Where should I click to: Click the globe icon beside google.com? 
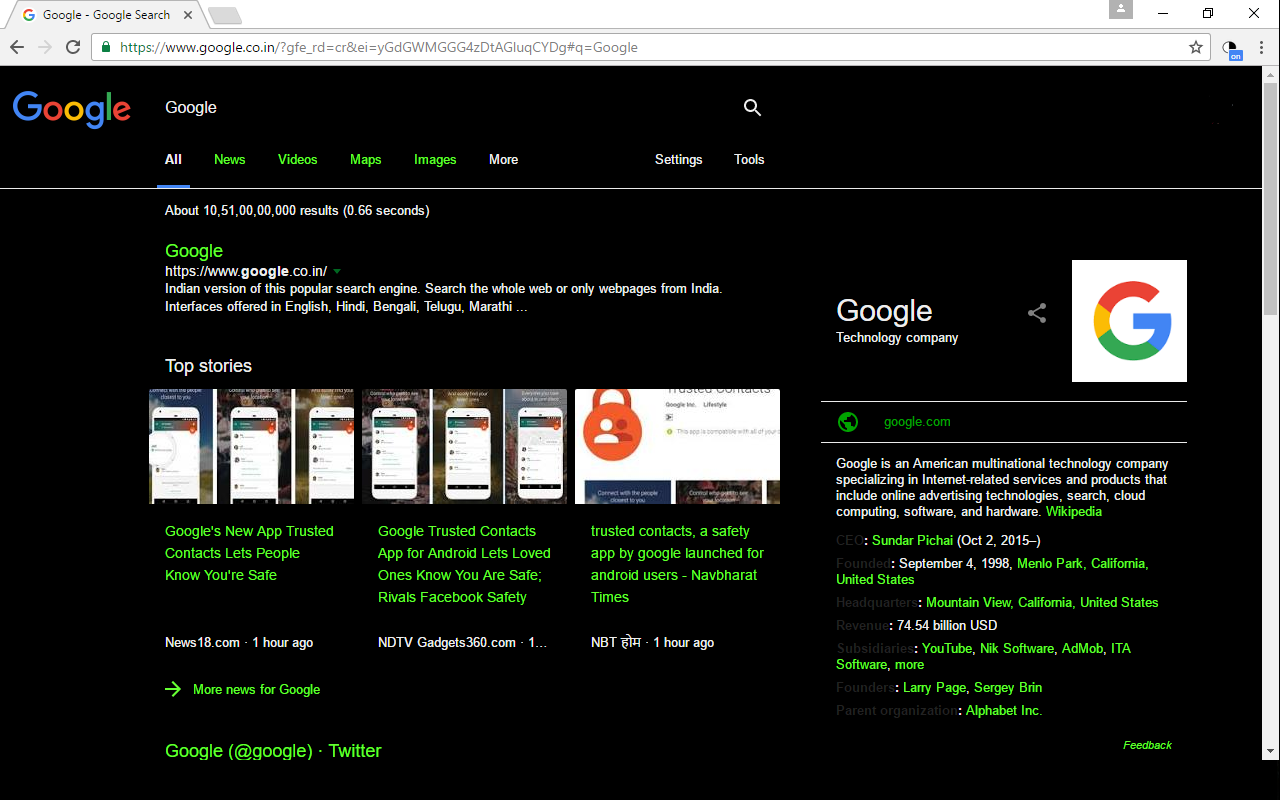[848, 422]
